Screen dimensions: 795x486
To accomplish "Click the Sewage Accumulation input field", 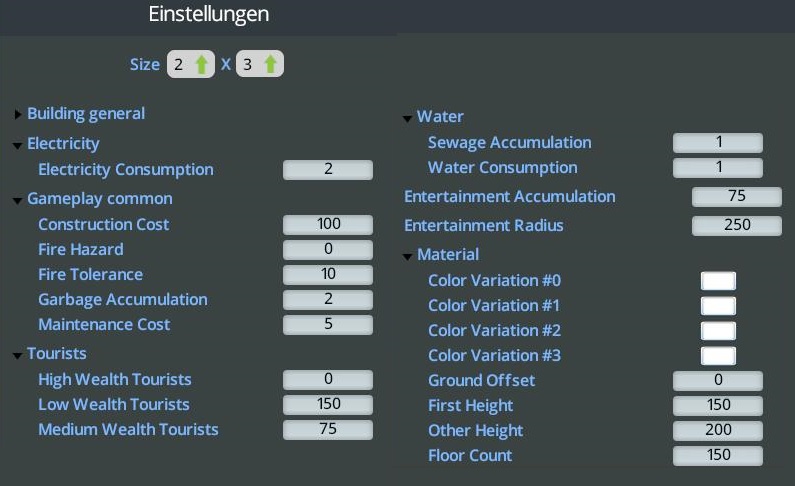I will click(718, 143).
